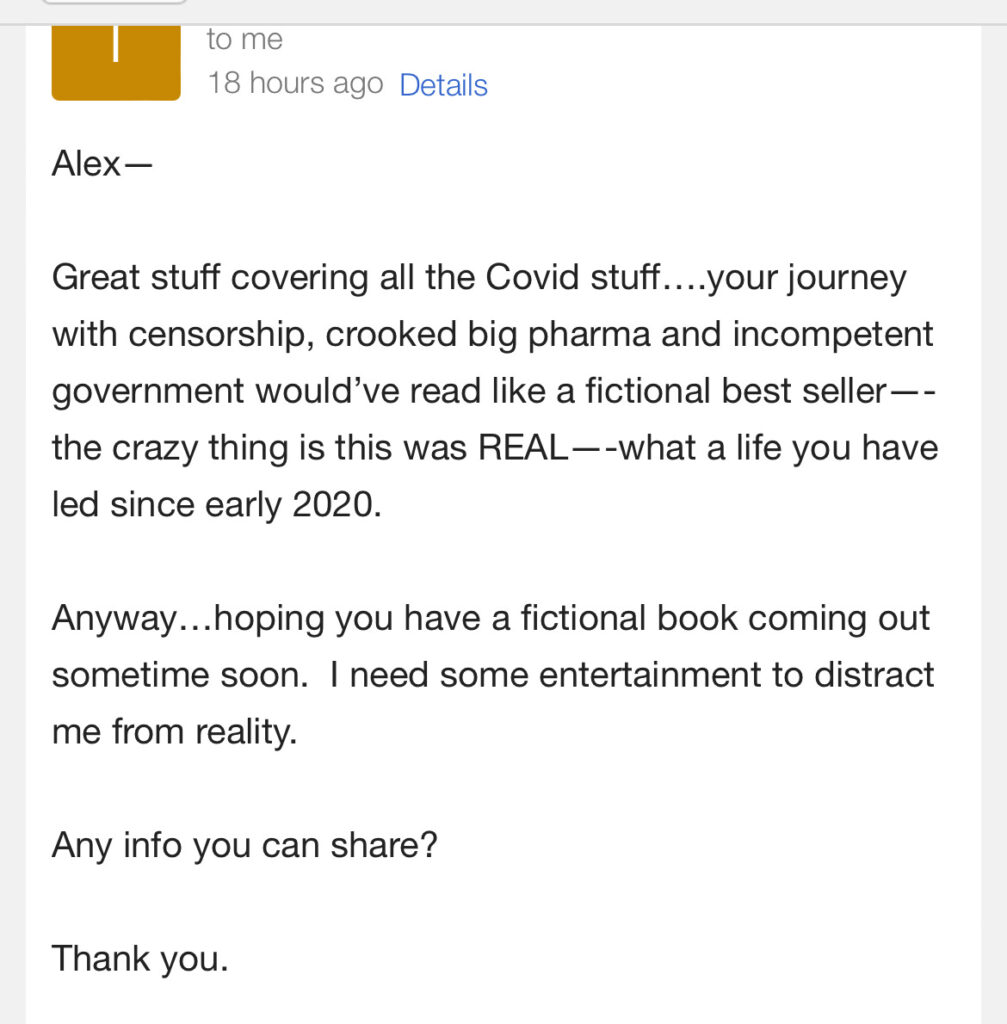The height and width of the screenshot is (1024, 1007).
Task: Click the "Alex—" greeting line
Action: coord(101,164)
